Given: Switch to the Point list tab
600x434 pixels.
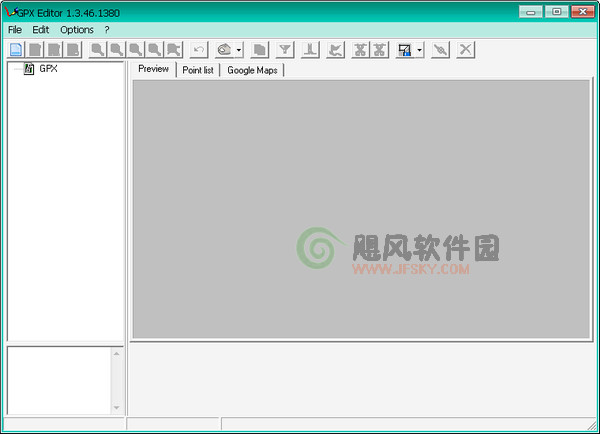Looking at the screenshot, I should point(198,70).
